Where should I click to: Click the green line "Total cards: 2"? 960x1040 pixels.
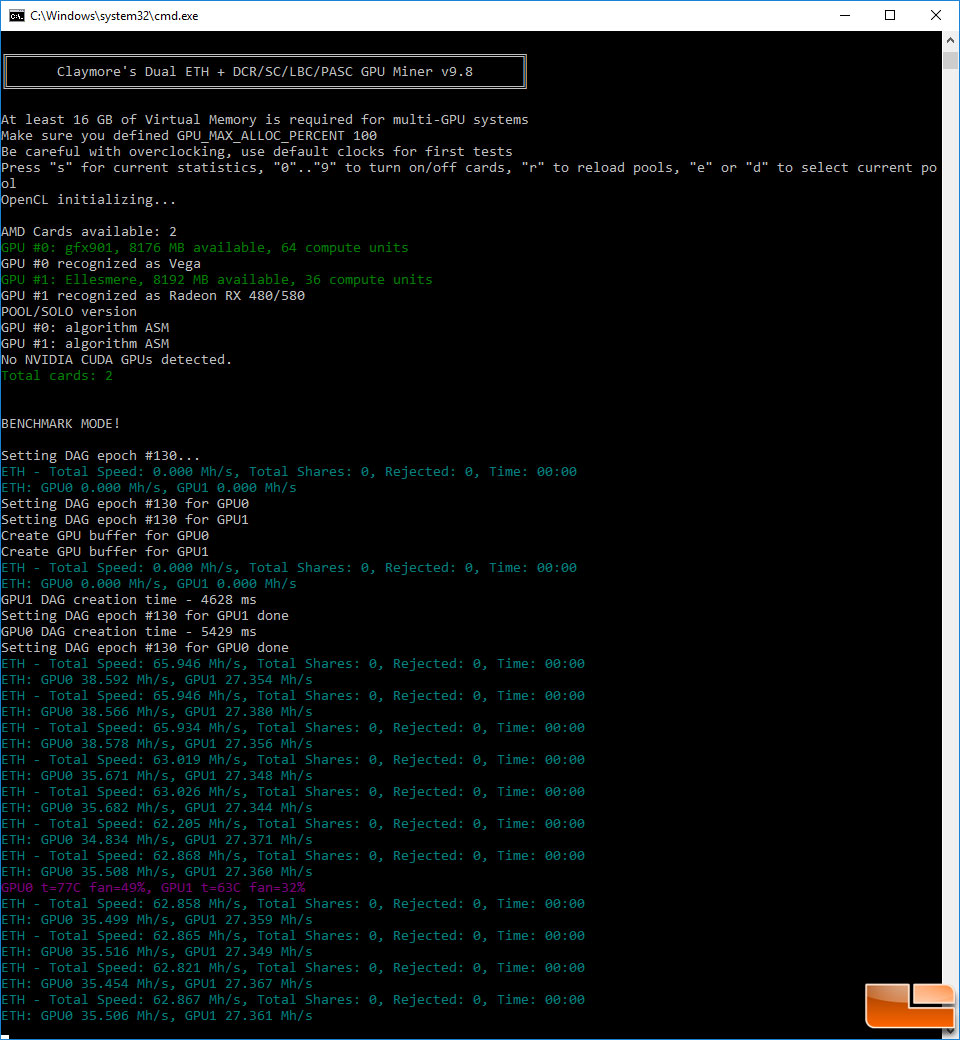[x=57, y=375]
